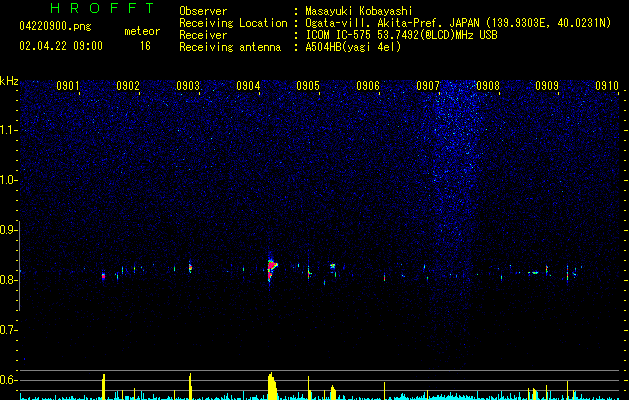Select the file name 04220900.png
The height and width of the screenshot is (400, 629).
pos(55,26)
